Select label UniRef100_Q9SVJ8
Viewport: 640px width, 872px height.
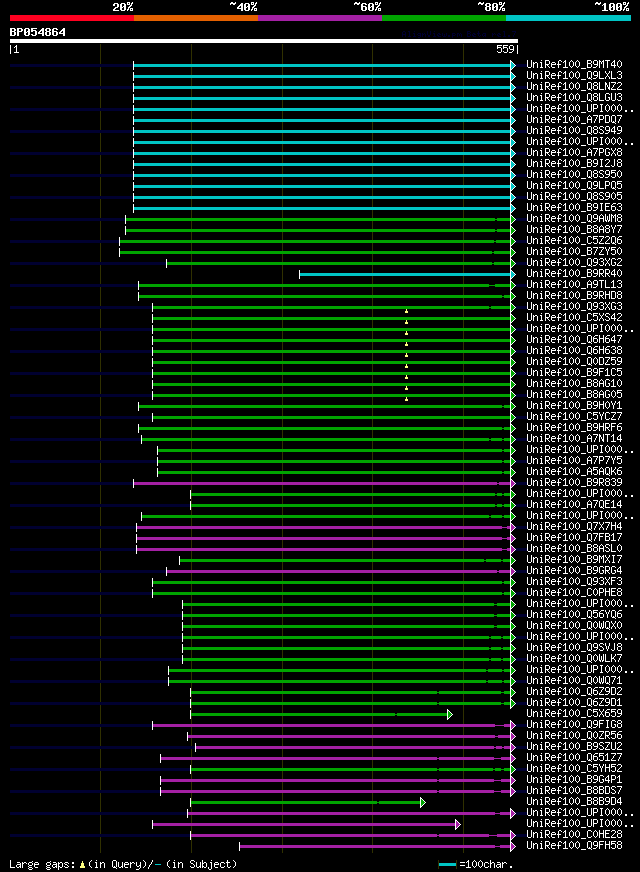(574, 647)
